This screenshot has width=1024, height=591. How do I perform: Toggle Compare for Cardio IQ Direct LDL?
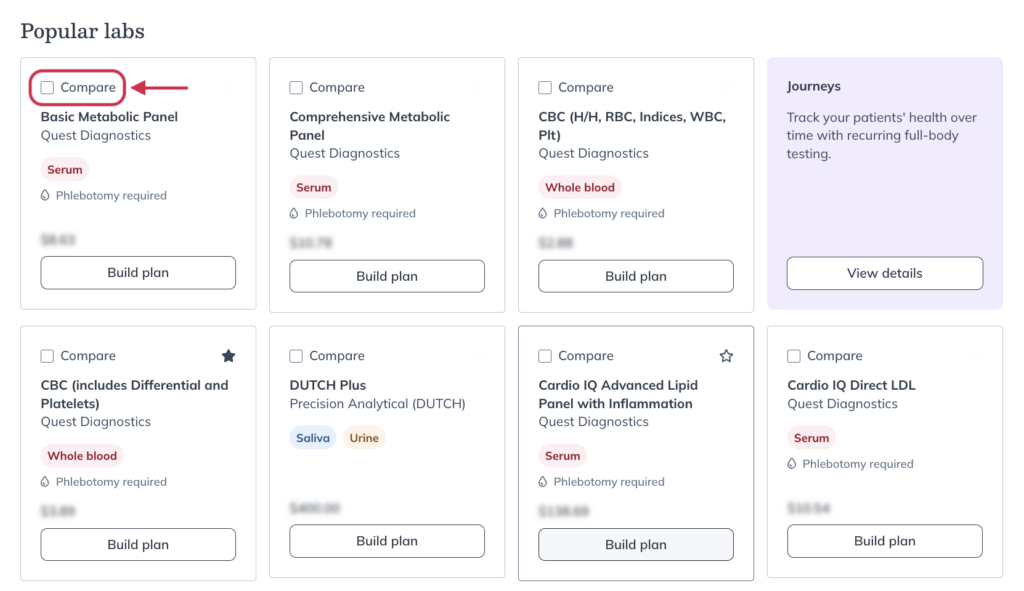pos(793,355)
